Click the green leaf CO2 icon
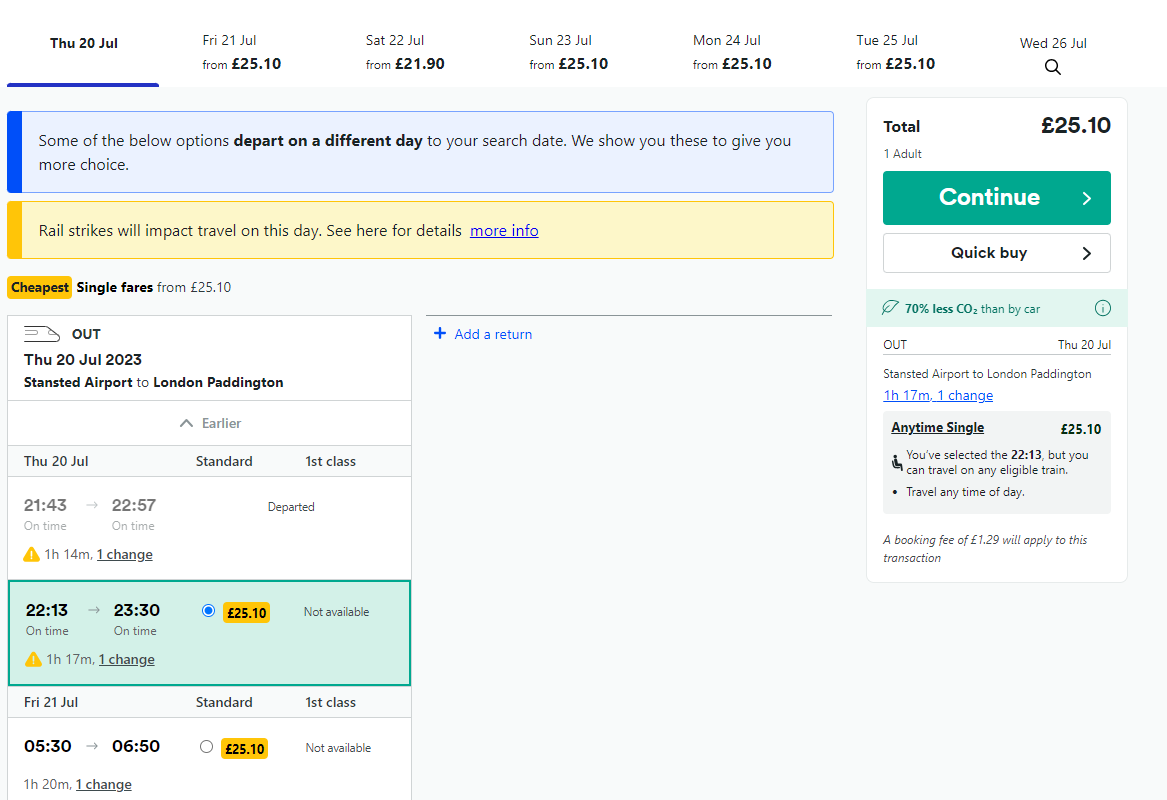Viewport: 1167px width, 800px height. (x=890, y=308)
